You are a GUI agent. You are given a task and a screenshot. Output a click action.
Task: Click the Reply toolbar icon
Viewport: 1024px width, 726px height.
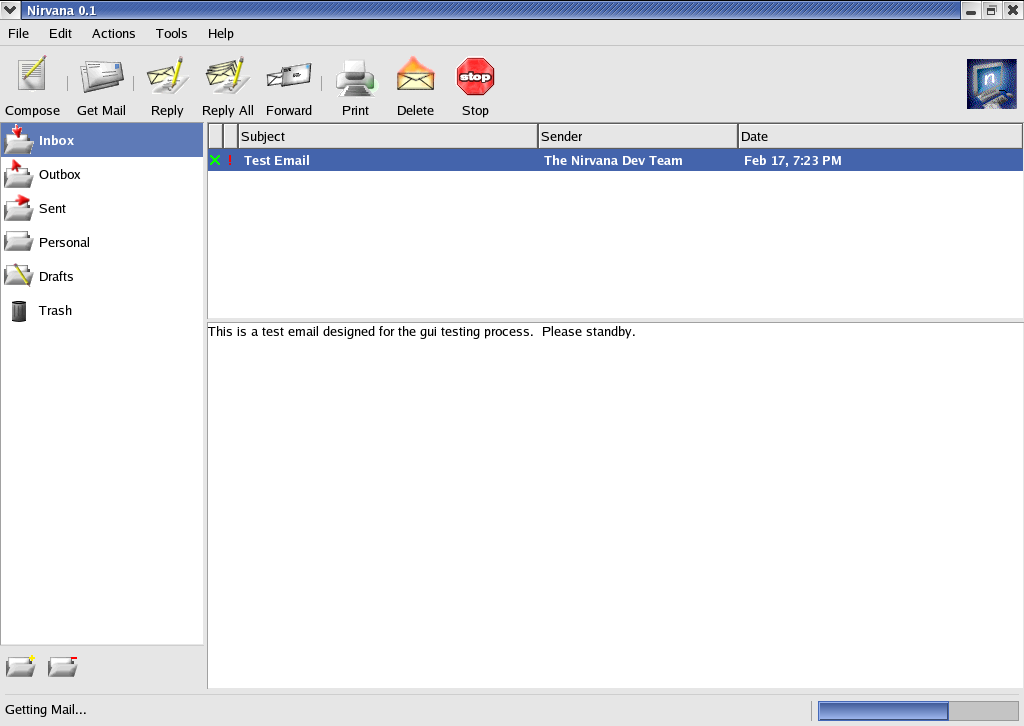coord(167,76)
